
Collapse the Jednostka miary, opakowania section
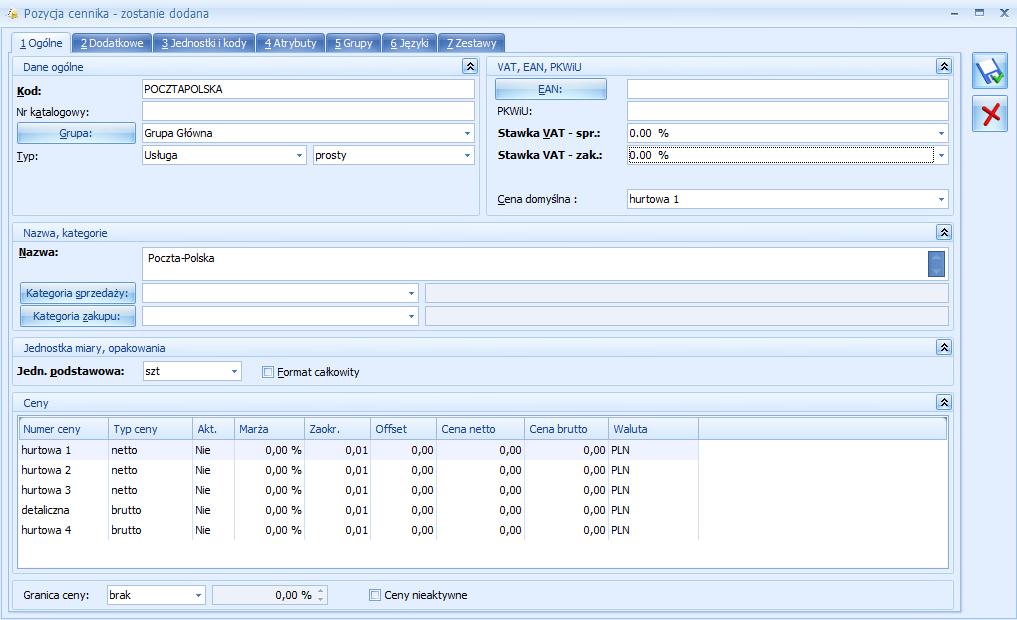point(944,348)
